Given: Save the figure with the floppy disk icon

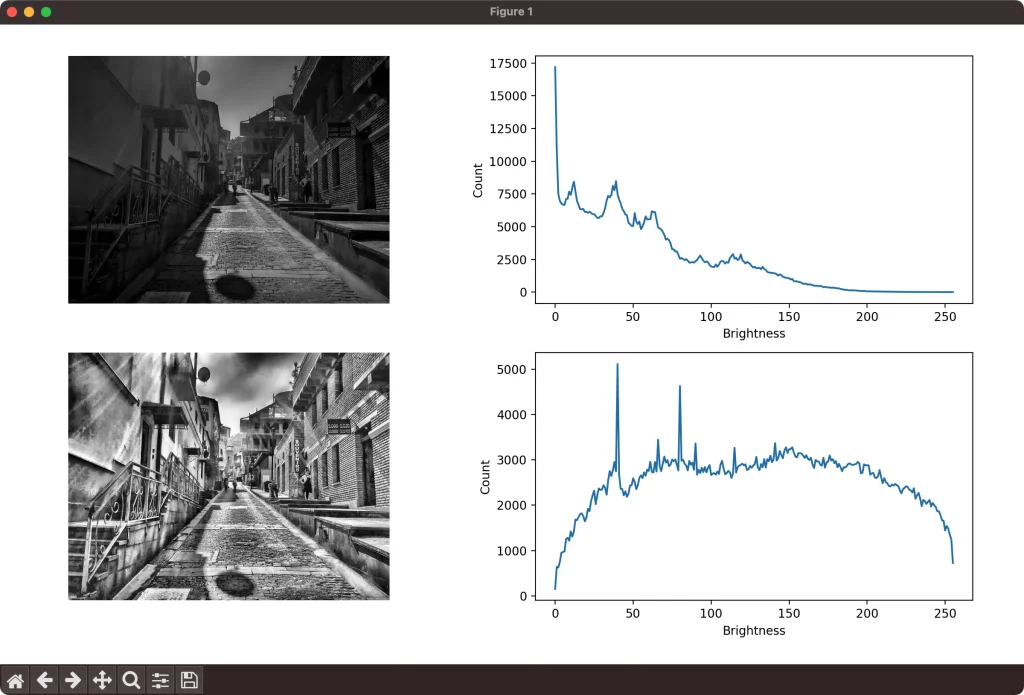Looking at the screenshot, I should (189, 681).
